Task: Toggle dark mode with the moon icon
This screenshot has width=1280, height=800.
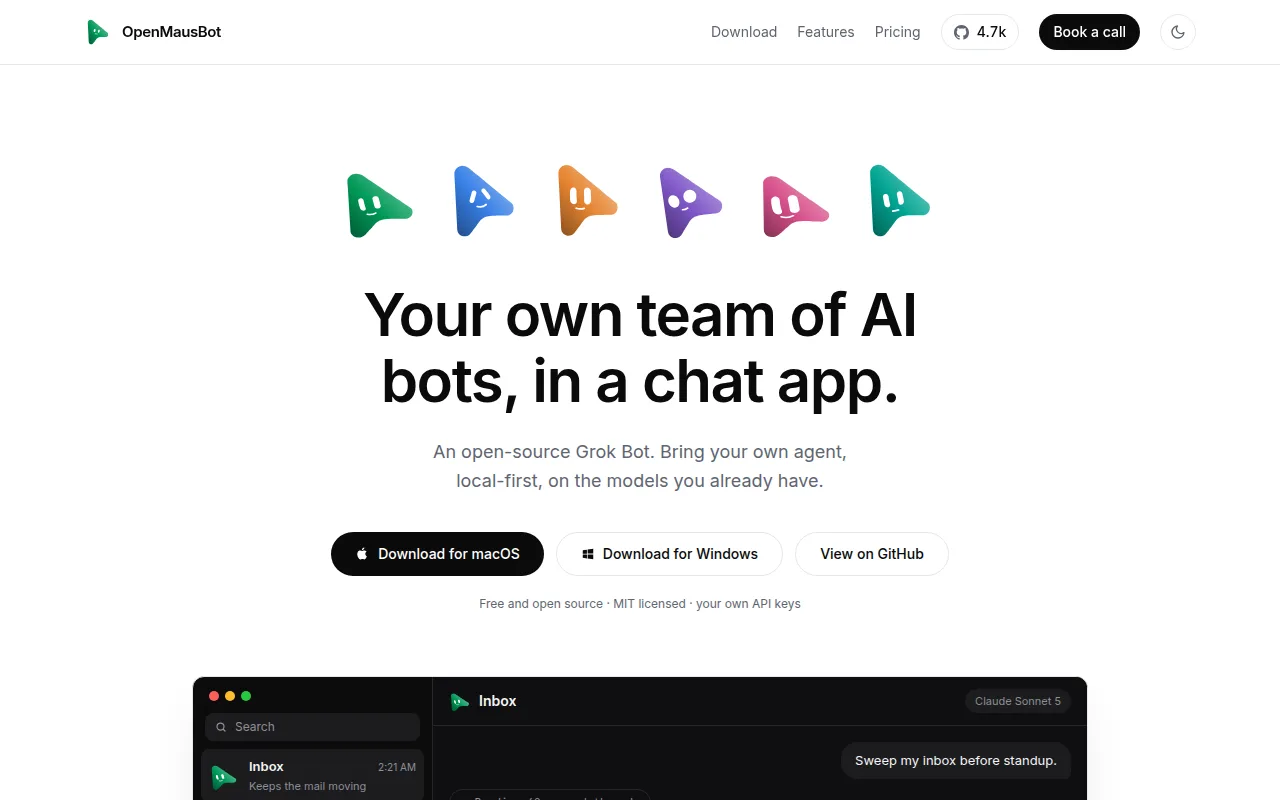Action: (x=1178, y=32)
